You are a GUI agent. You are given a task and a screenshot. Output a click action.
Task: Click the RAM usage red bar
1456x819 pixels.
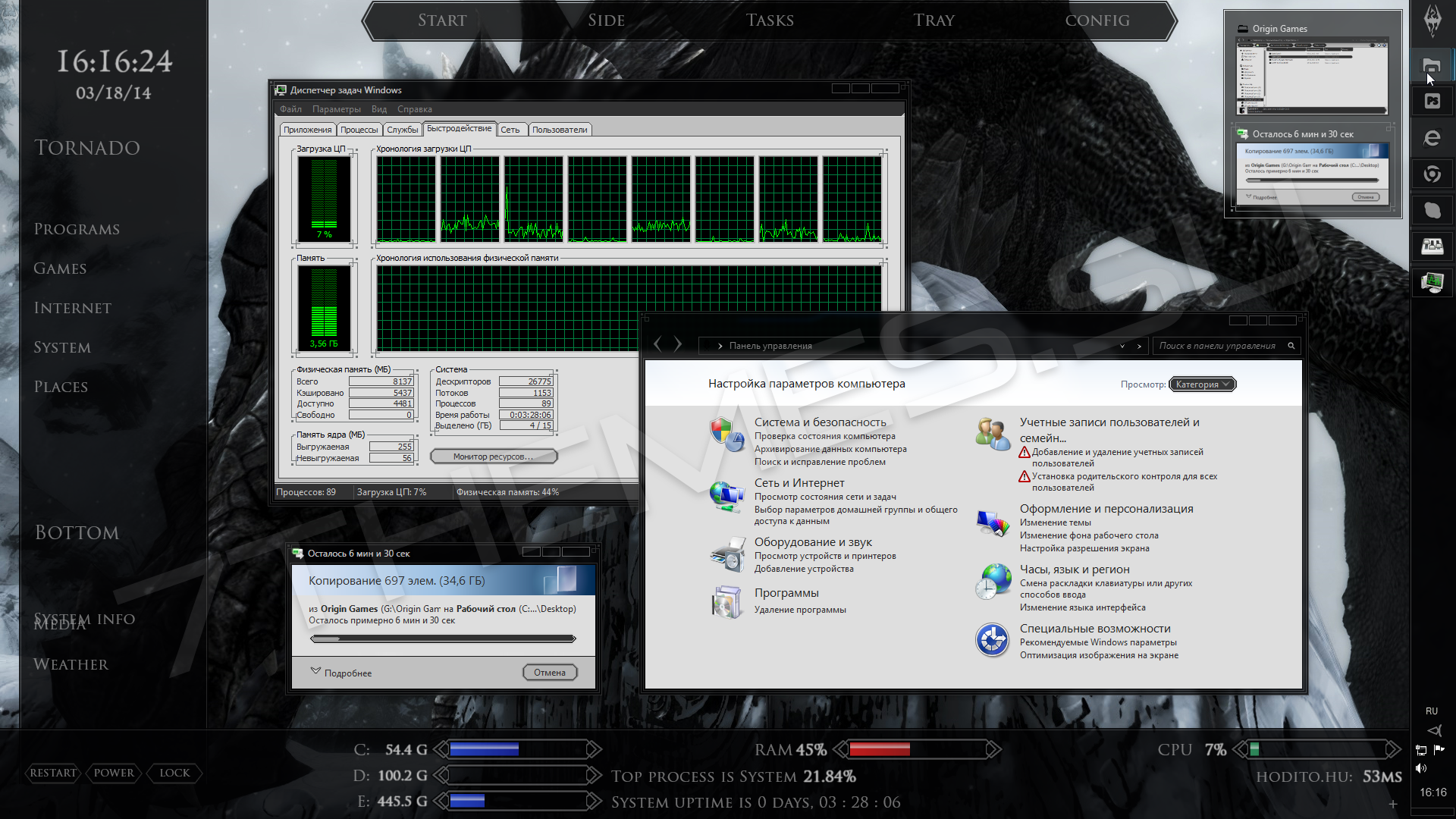879,750
